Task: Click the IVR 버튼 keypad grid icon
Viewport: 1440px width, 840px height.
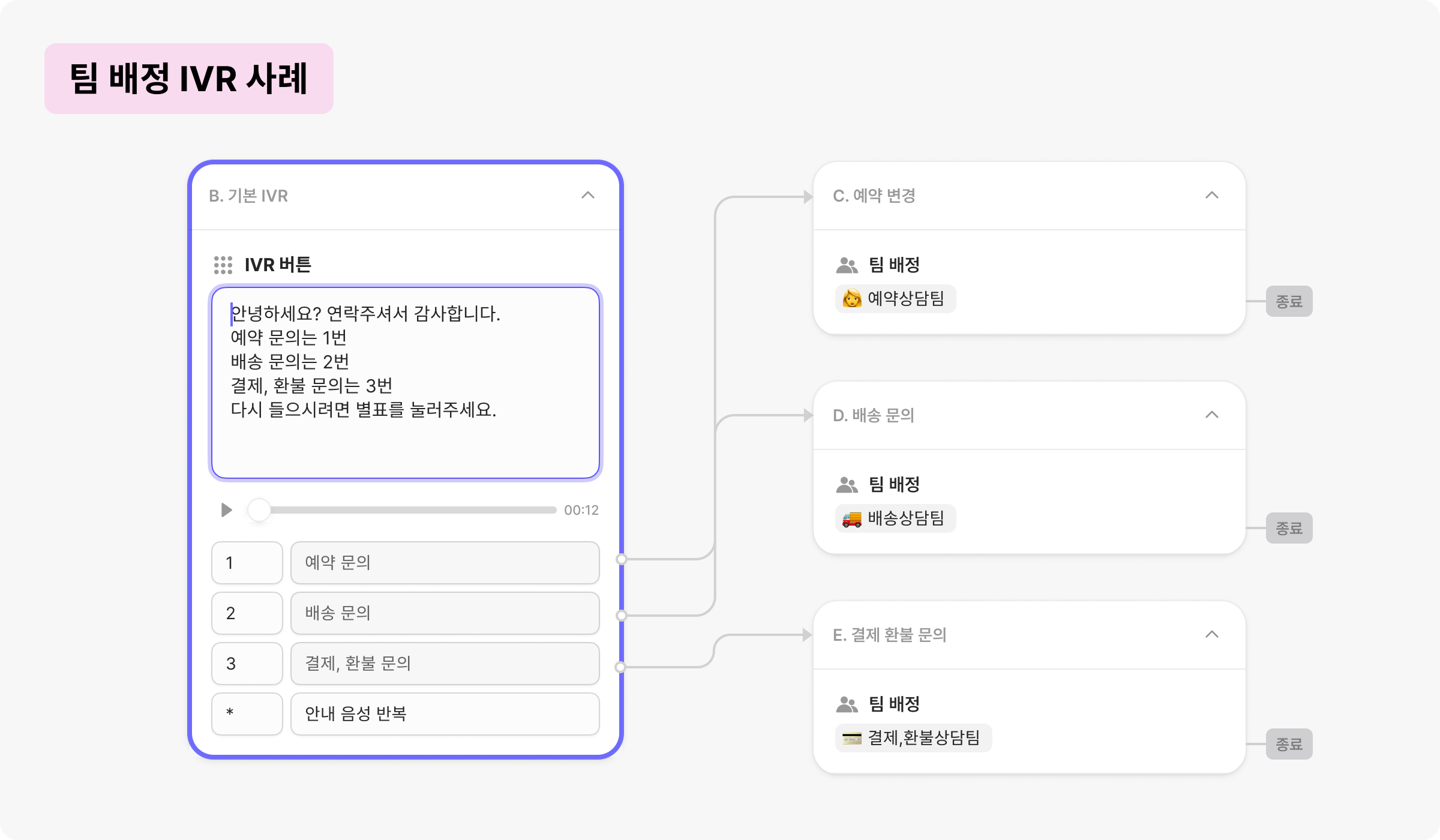Action: click(x=223, y=265)
